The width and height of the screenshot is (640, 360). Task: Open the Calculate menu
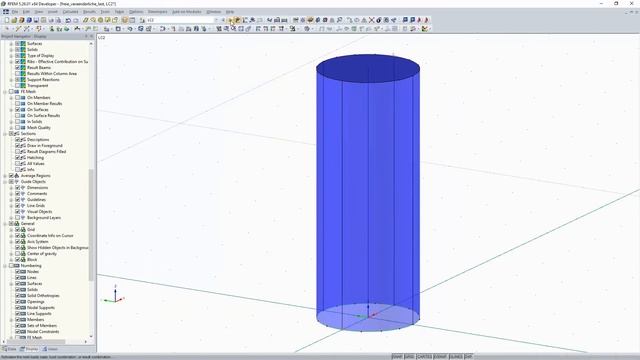(x=70, y=12)
